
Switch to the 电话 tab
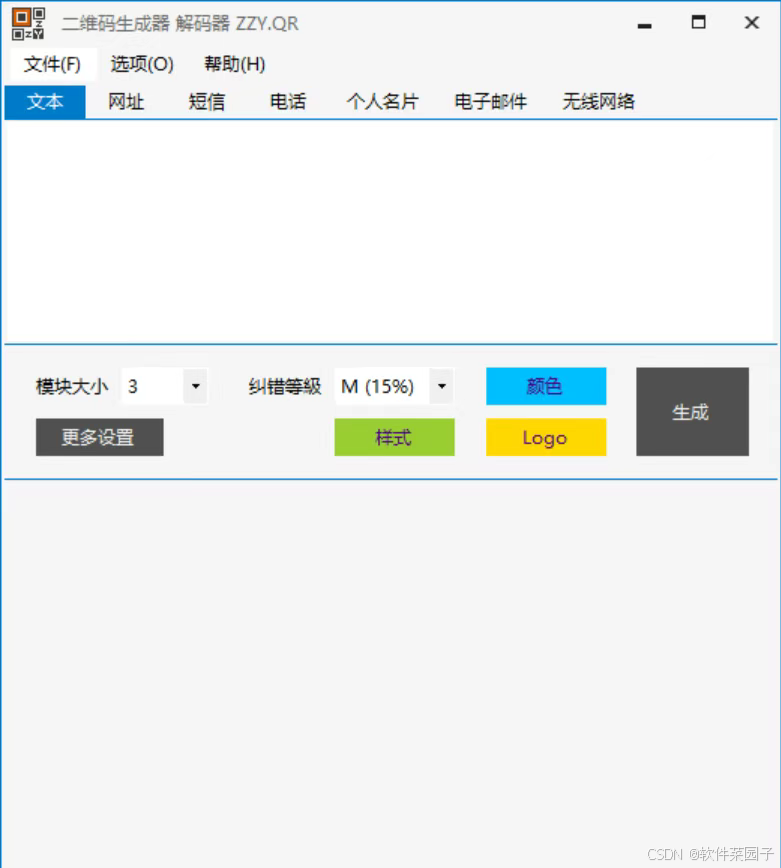pyautogui.click(x=288, y=102)
